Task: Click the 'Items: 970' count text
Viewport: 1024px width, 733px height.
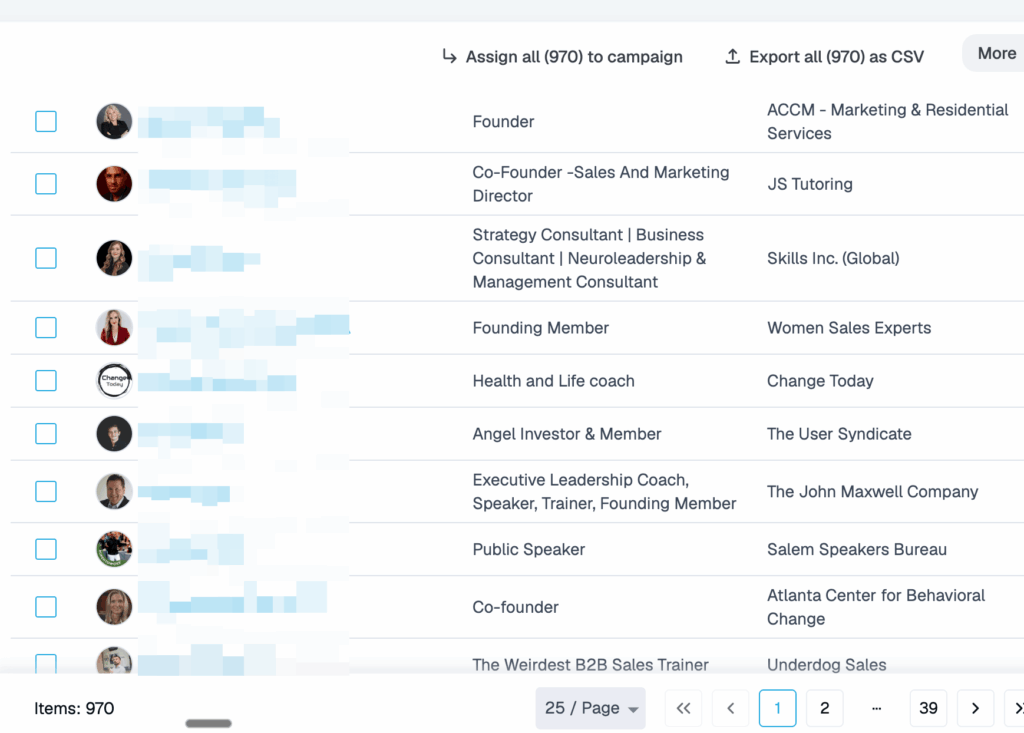Action: point(74,708)
